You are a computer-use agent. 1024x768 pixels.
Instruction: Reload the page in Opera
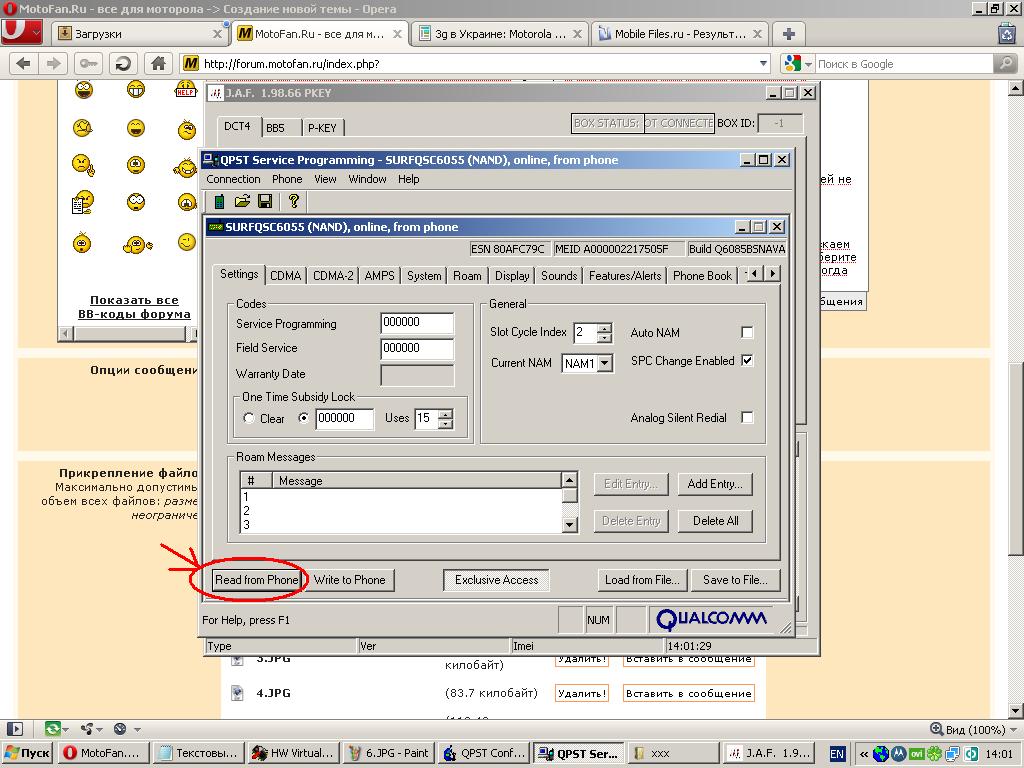[122, 63]
